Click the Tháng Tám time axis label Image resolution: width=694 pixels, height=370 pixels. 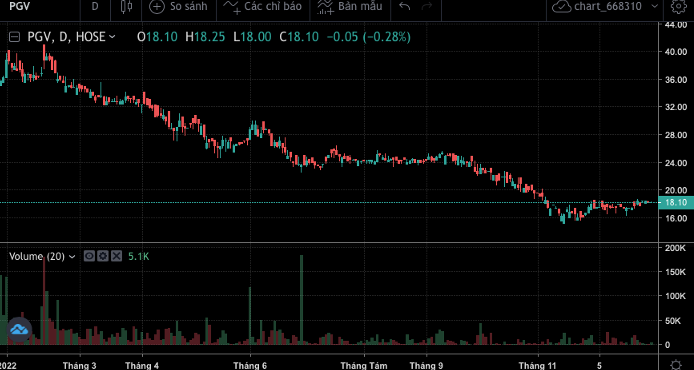(364, 366)
